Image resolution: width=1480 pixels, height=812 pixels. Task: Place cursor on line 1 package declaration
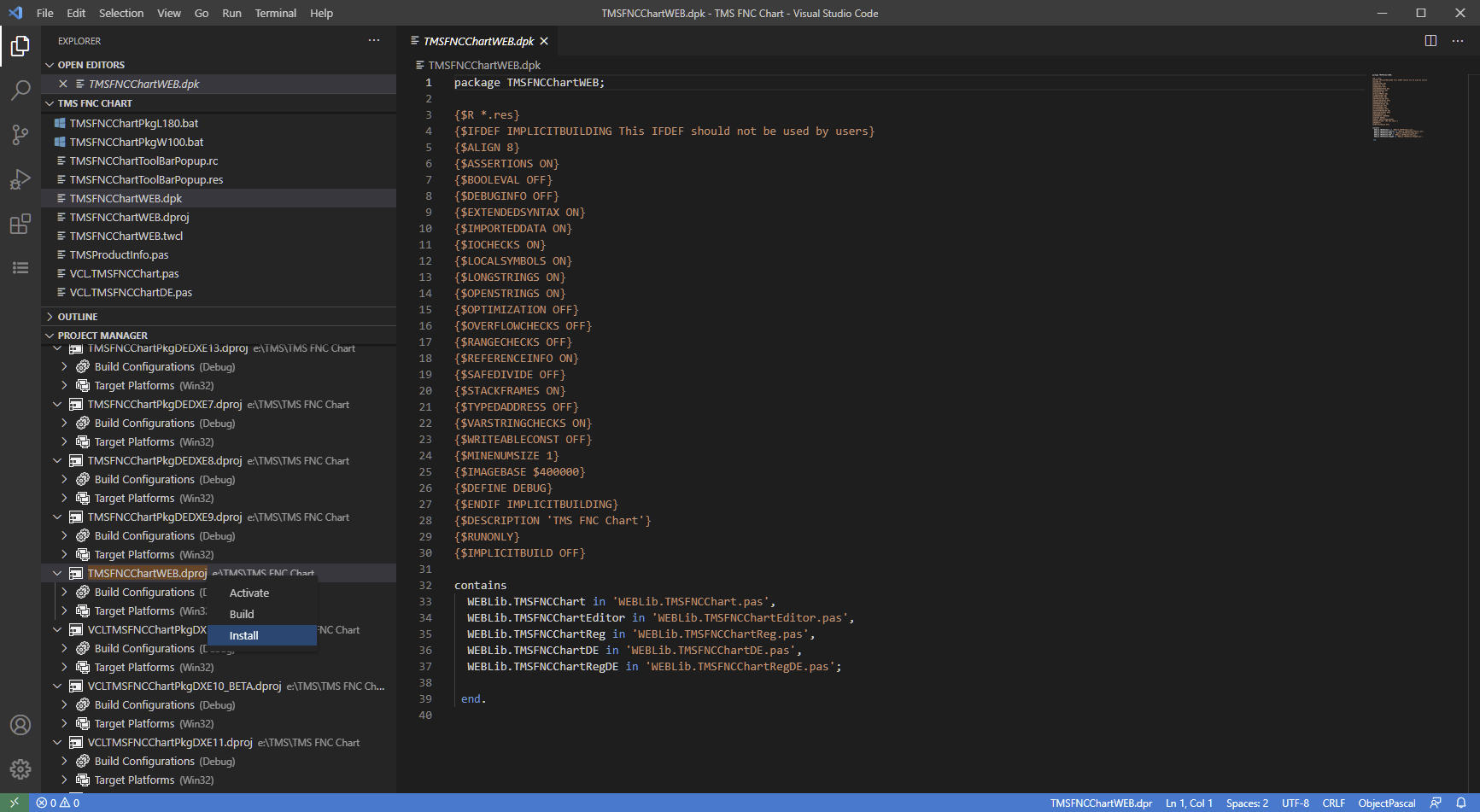click(529, 83)
